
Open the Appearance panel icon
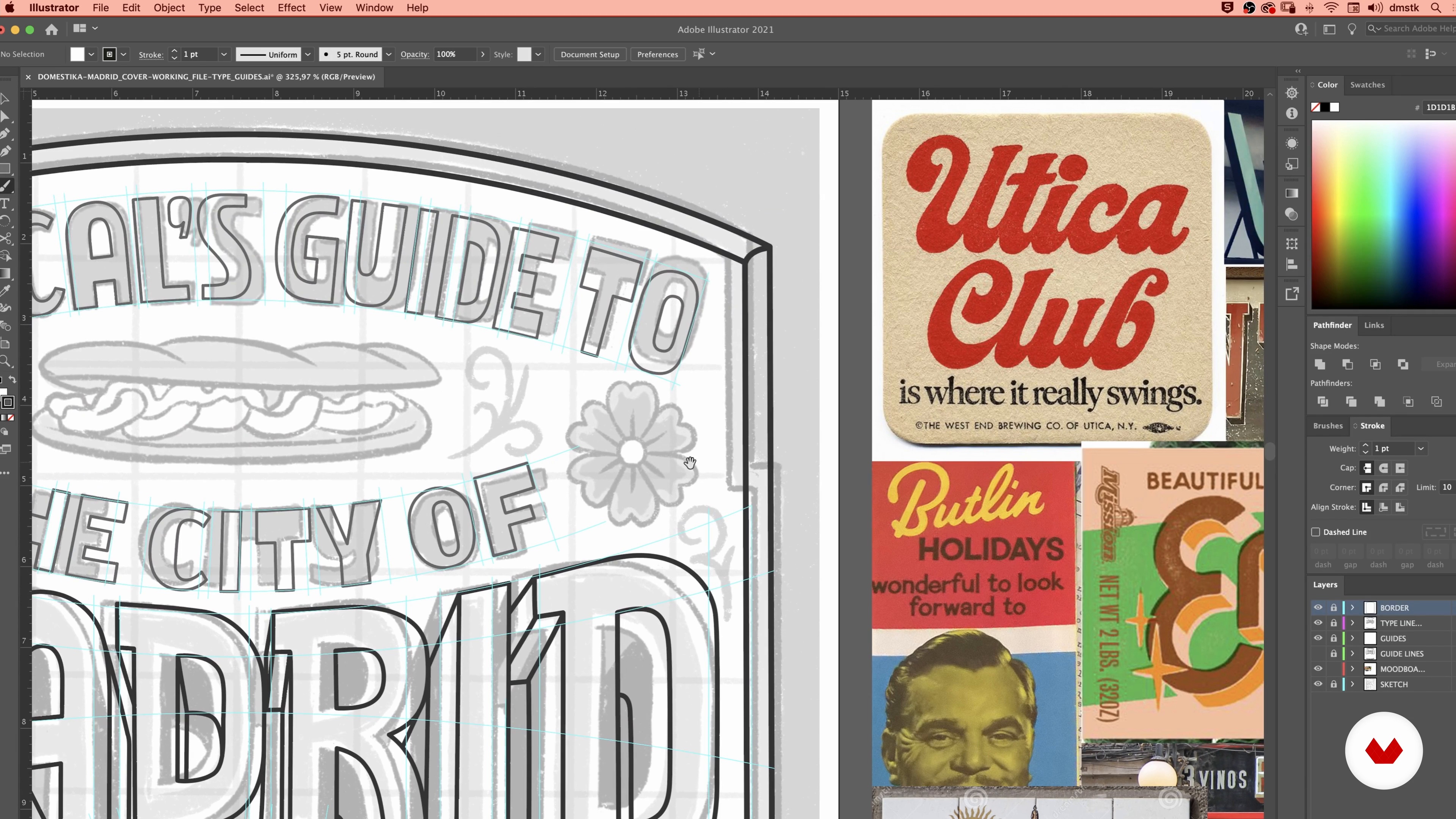pos(1291,143)
